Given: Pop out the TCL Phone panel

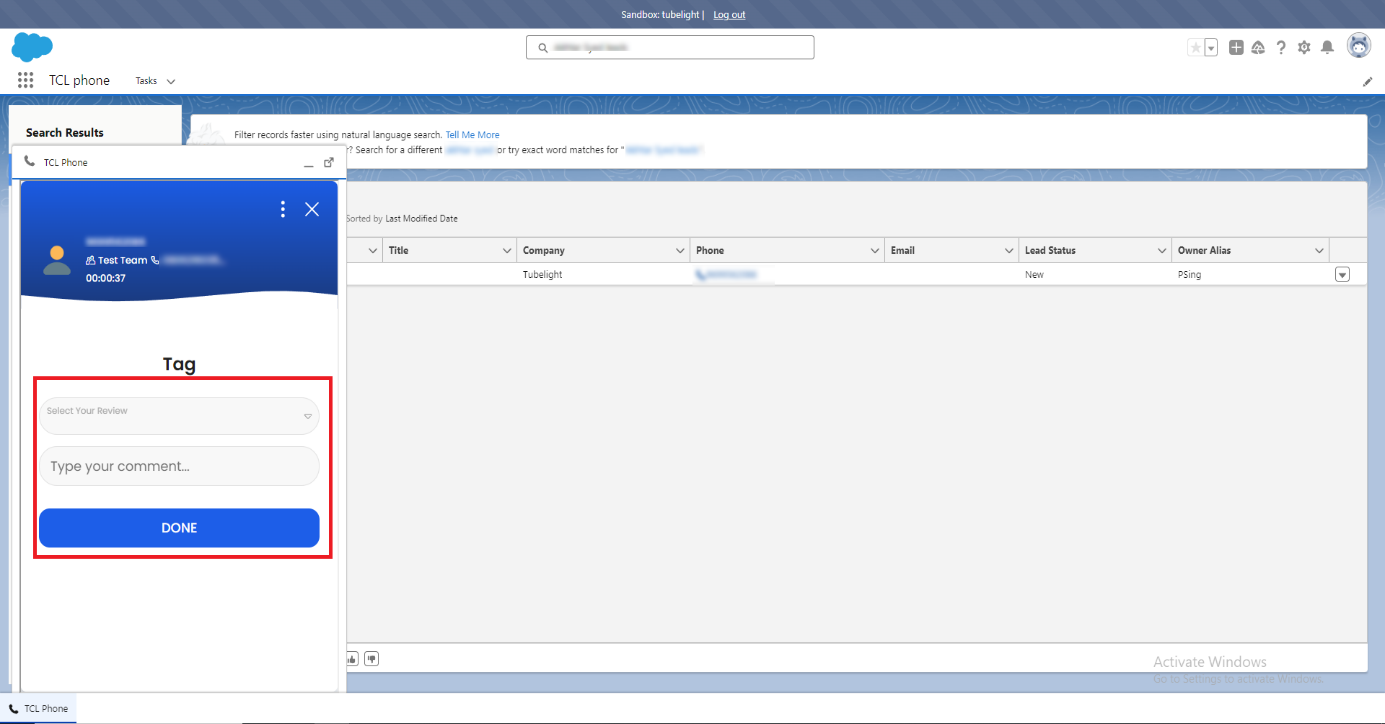Looking at the screenshot, I should tap(329, 162).
